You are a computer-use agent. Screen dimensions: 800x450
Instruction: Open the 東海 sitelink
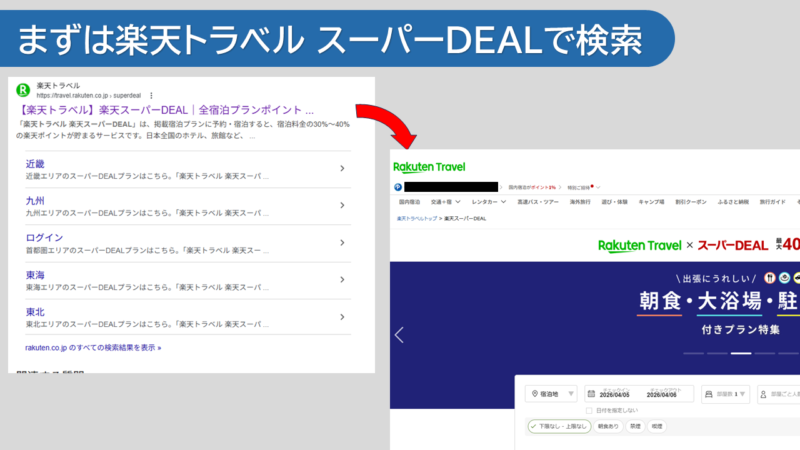click(x=35, y=275)
